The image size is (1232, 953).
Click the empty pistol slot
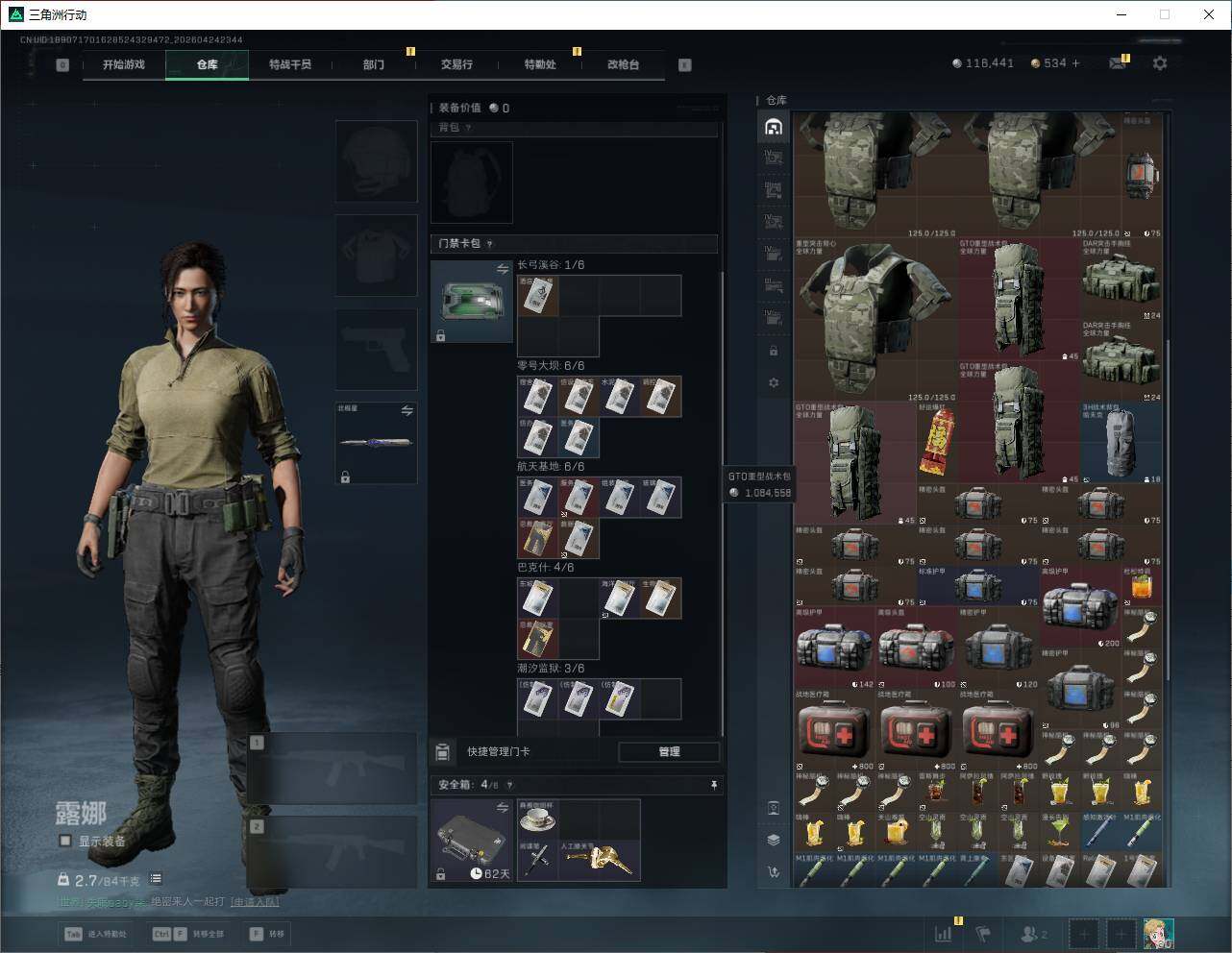pyautogui.click(x=376, y=350)
